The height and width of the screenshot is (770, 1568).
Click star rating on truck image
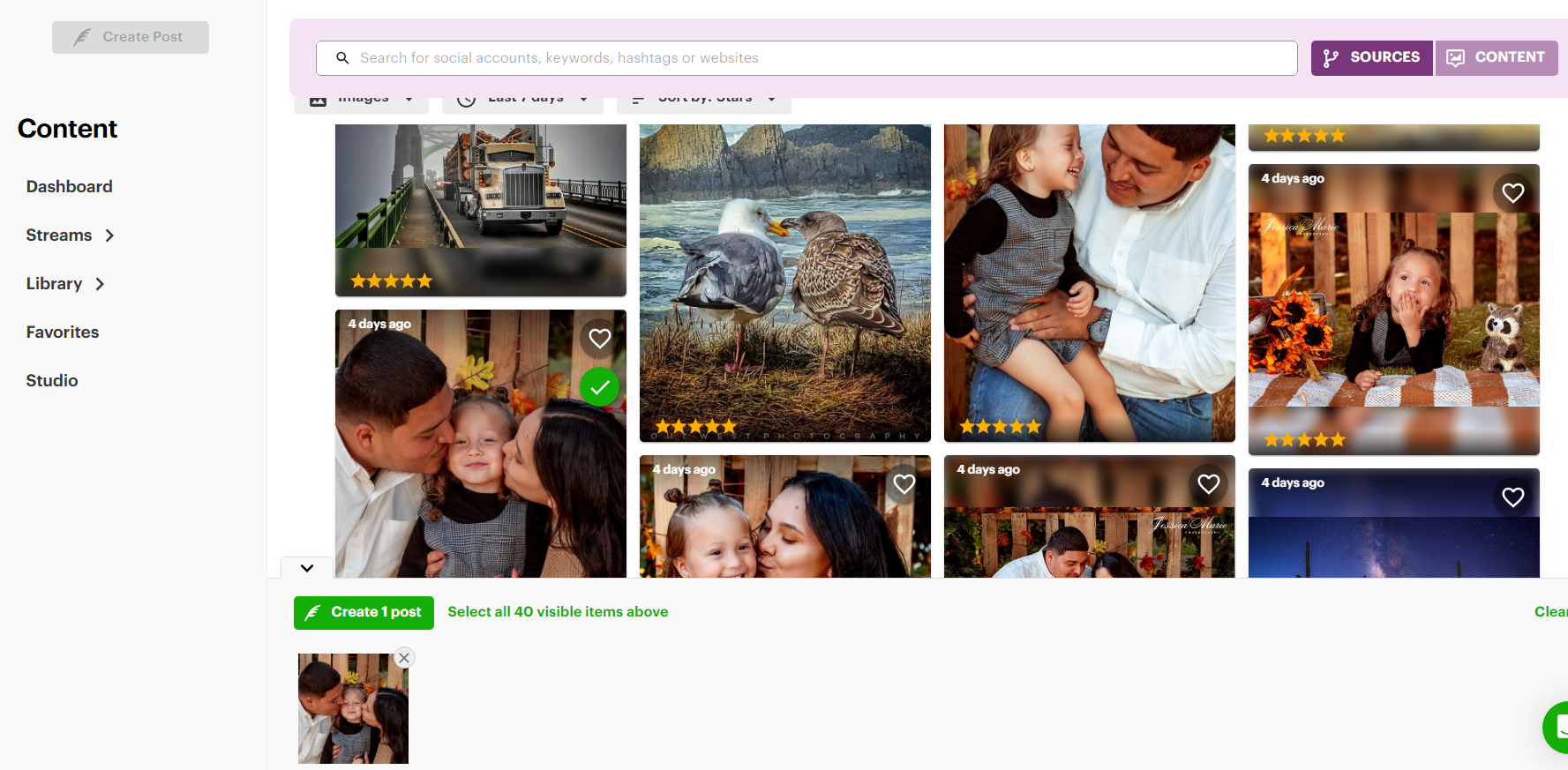[x=392, y=281]
